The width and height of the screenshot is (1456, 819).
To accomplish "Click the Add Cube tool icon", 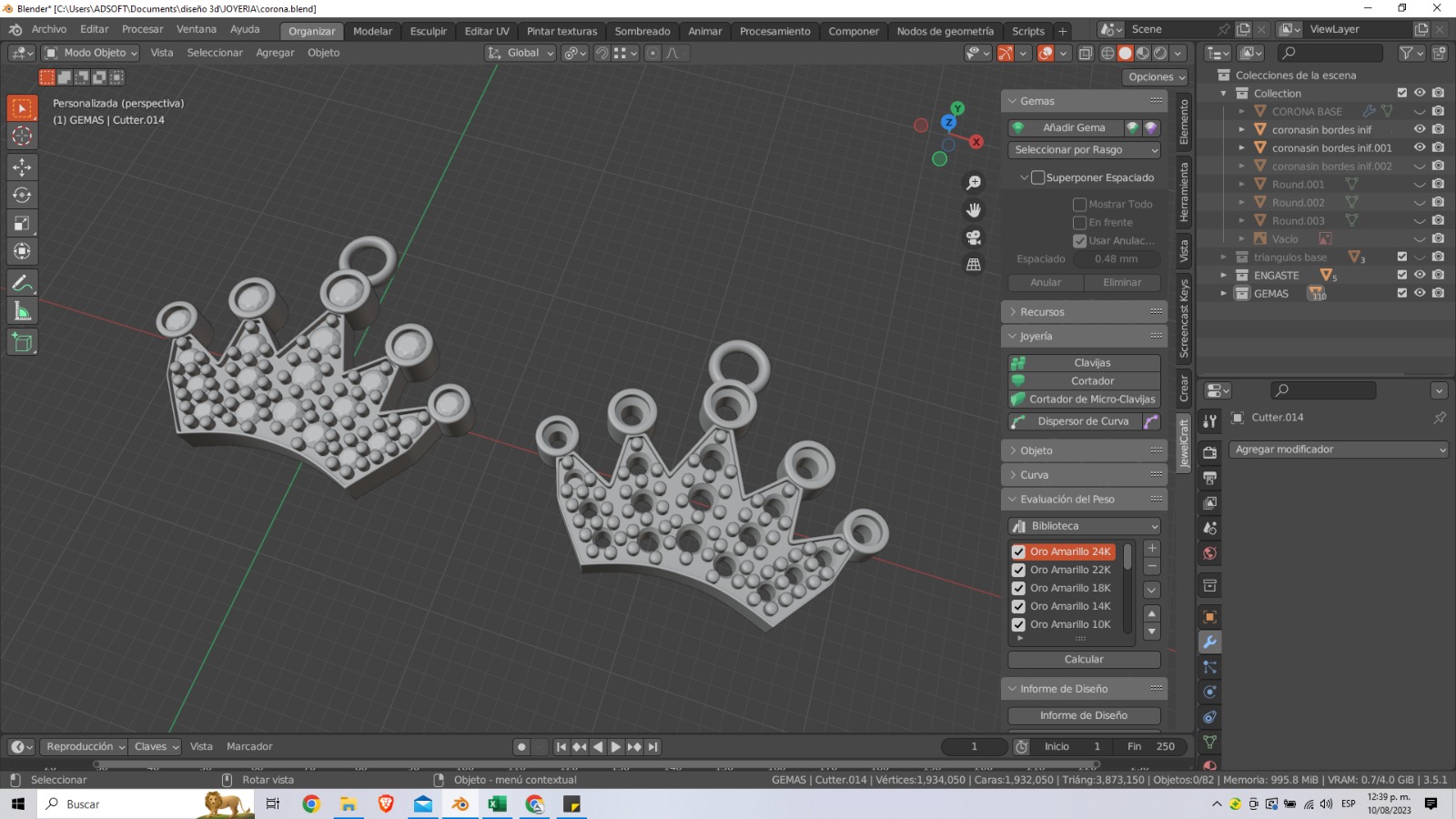I will click(22, 342).
